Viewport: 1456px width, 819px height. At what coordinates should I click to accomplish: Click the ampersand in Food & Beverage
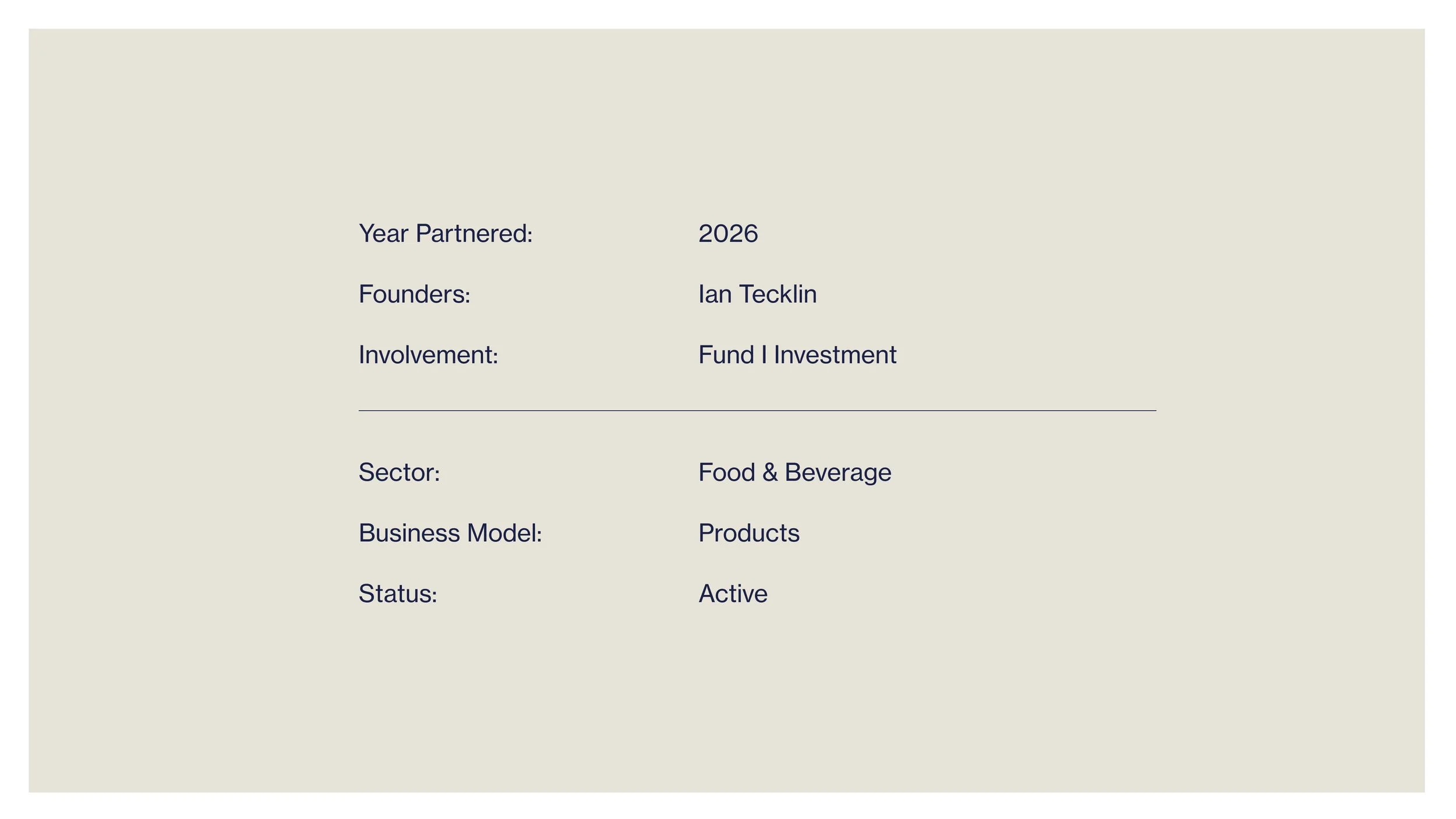pyautogui.click(x=769, y=472)
